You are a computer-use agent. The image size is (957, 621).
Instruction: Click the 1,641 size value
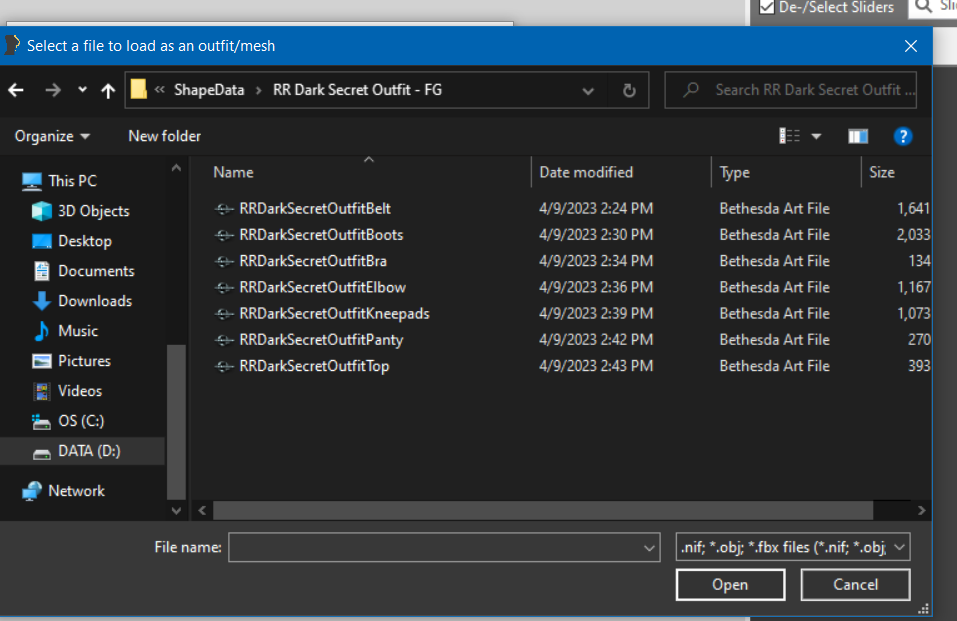[914, 209]
